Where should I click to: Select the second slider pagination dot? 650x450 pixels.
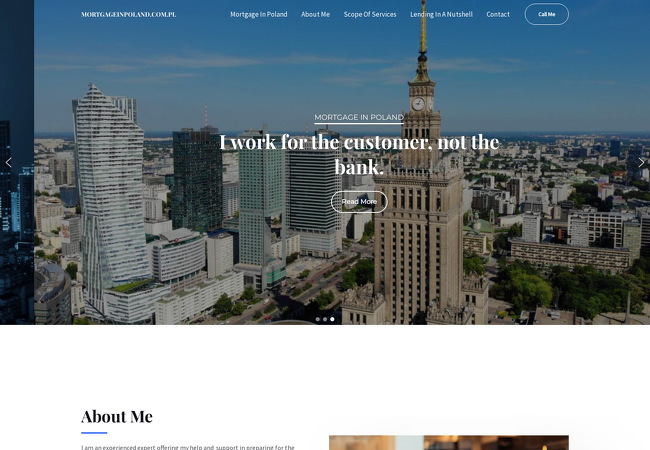[x=325, y=319]
